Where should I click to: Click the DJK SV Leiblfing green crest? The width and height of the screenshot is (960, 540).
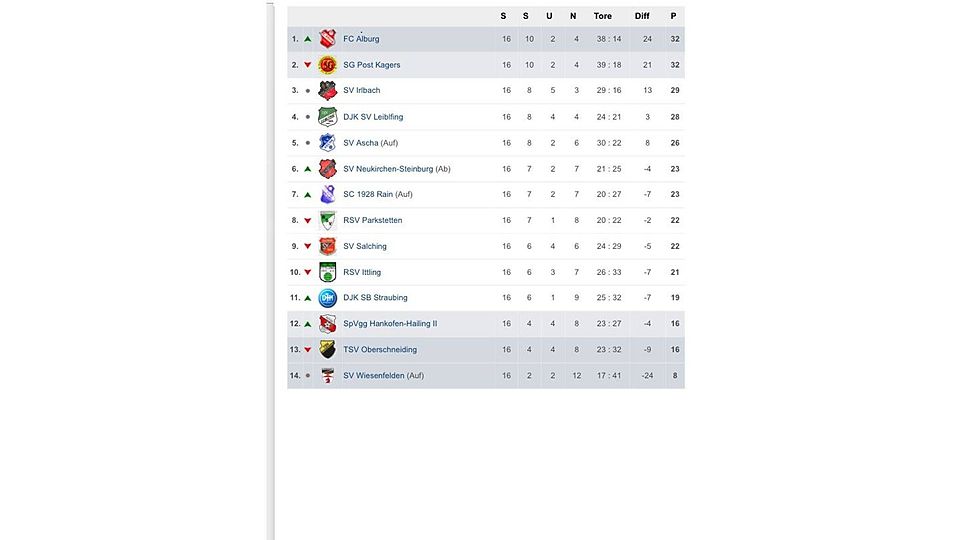[328, 116]
